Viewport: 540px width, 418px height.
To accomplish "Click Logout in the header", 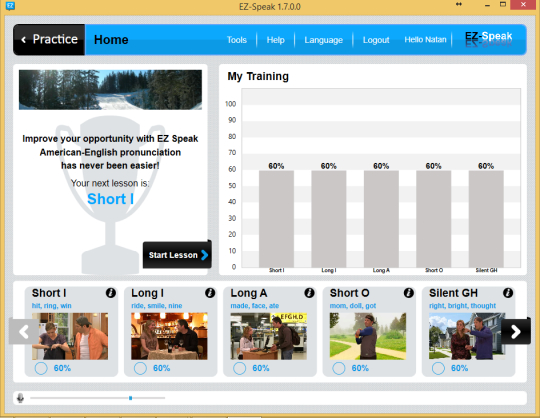I will (x=376, y=40).
